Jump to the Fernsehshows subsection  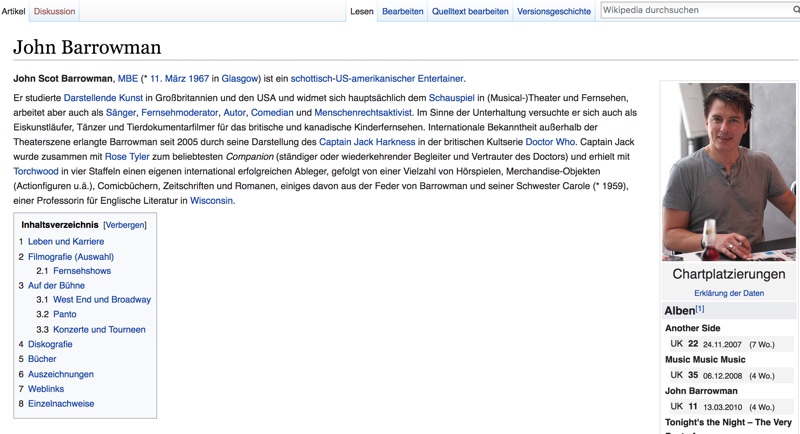pyautogui.click(x=82, y=271)
